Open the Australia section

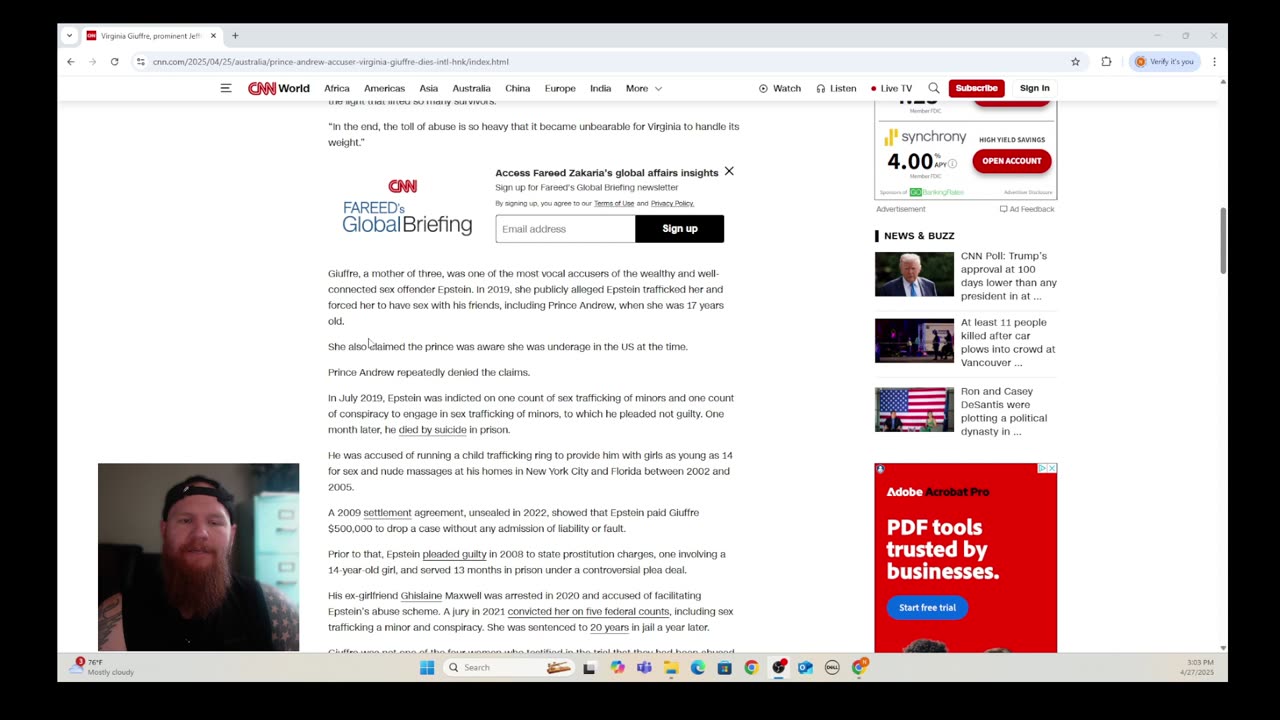[x=471, y=88]
